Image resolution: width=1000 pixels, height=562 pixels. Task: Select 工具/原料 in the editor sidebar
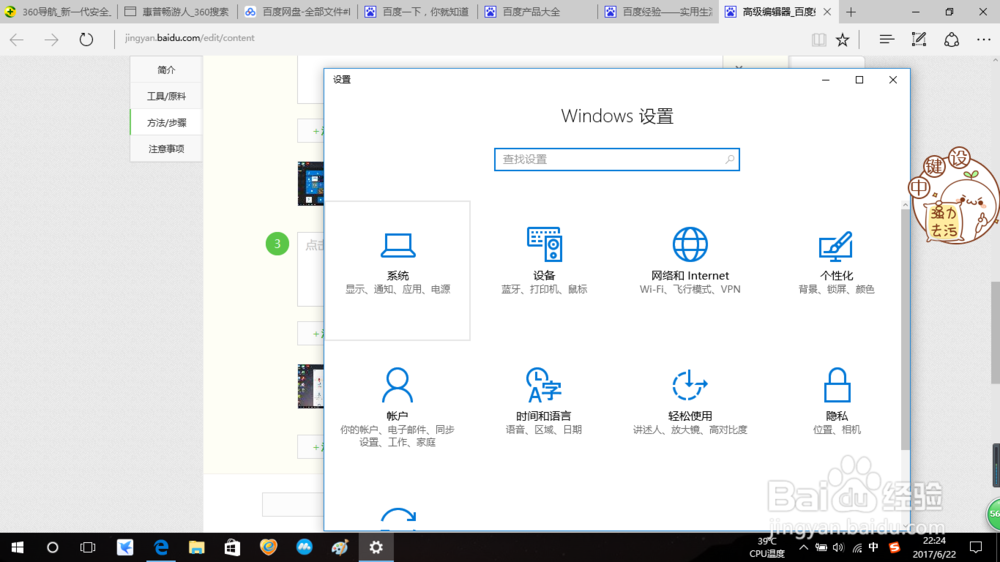[x=166, y=96]
